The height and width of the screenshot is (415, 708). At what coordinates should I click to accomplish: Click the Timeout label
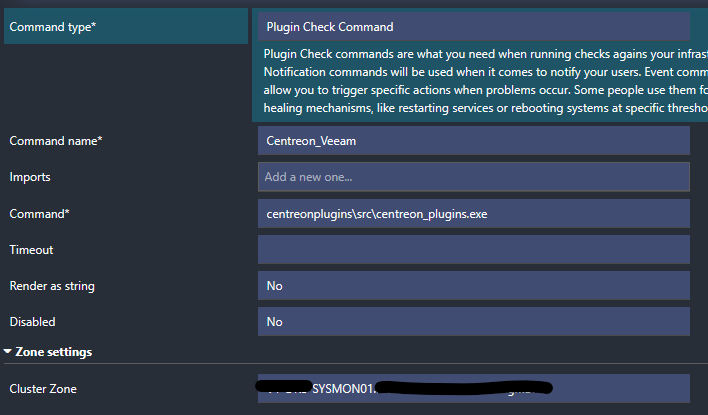31,250
